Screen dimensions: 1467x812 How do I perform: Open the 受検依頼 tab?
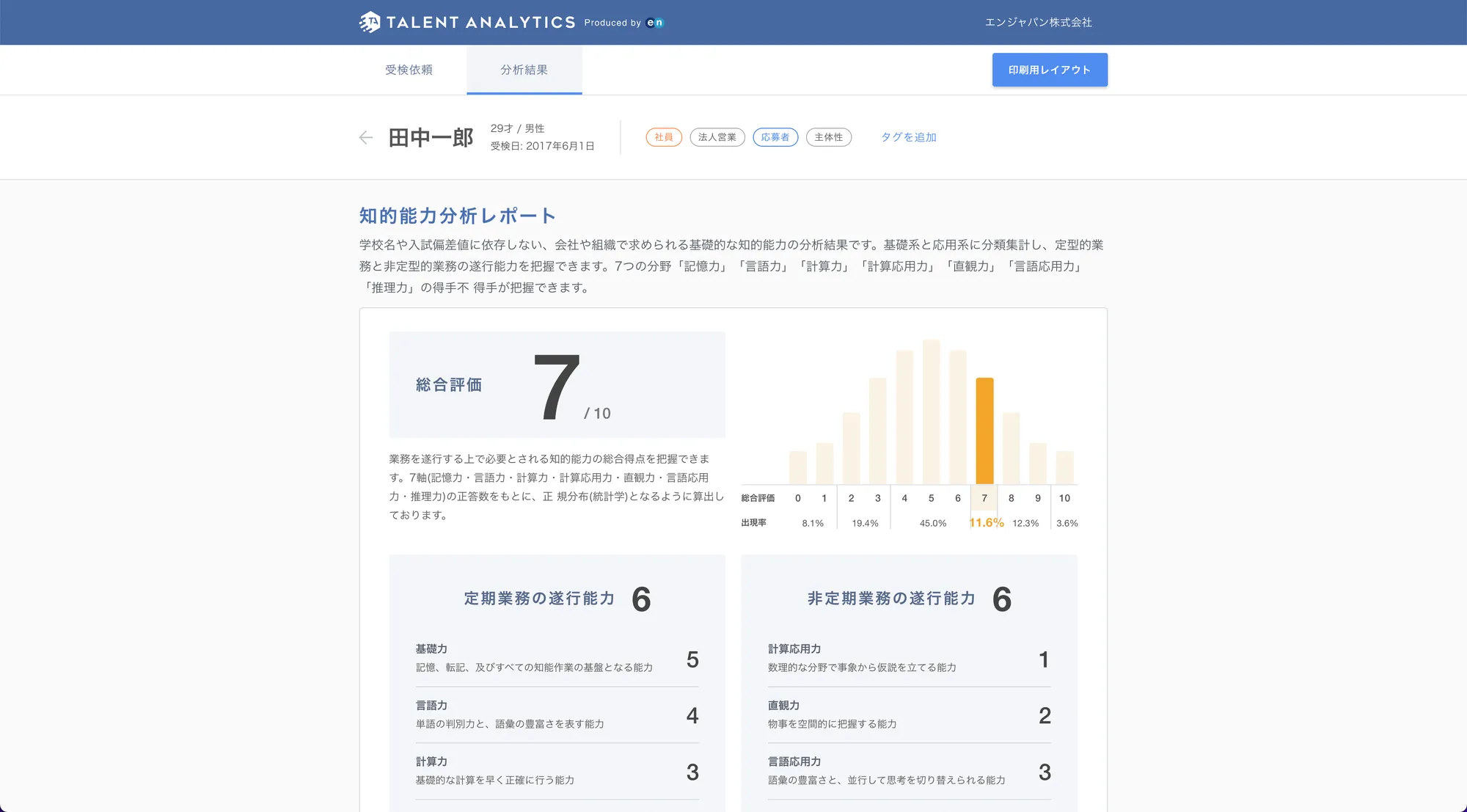point(409,70)
